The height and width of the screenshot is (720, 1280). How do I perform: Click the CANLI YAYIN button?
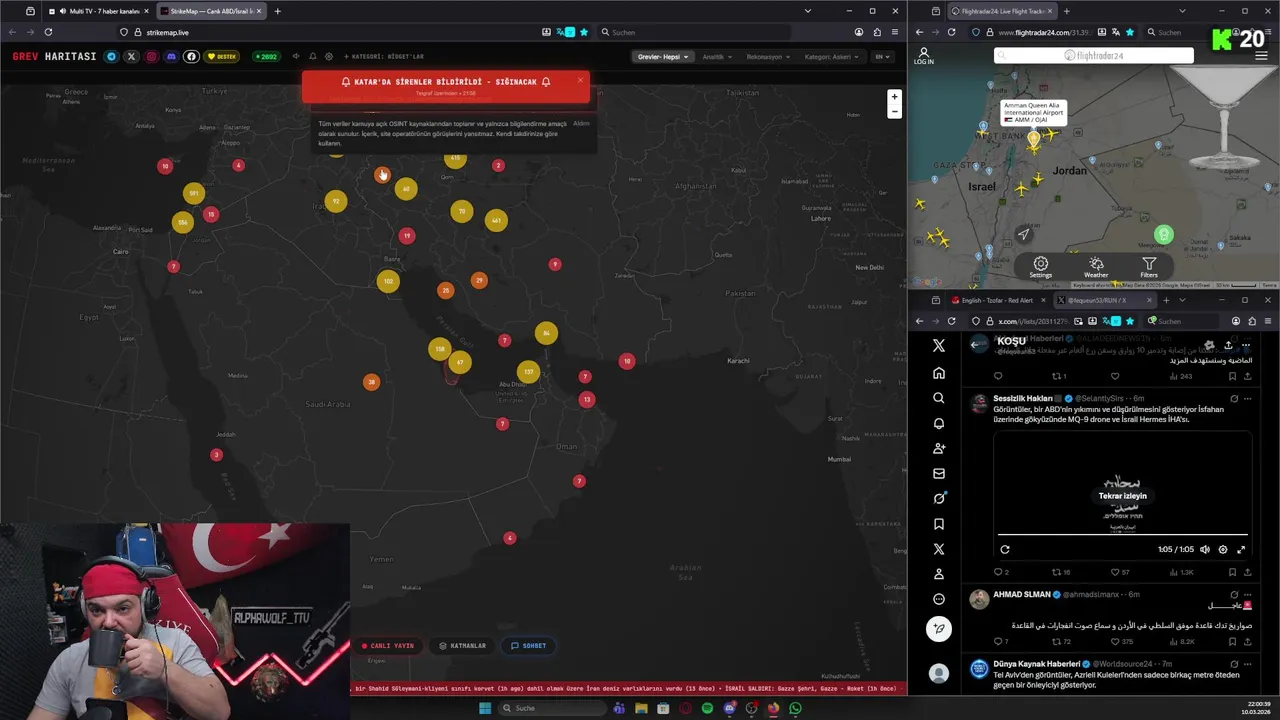tap(388, 646)
